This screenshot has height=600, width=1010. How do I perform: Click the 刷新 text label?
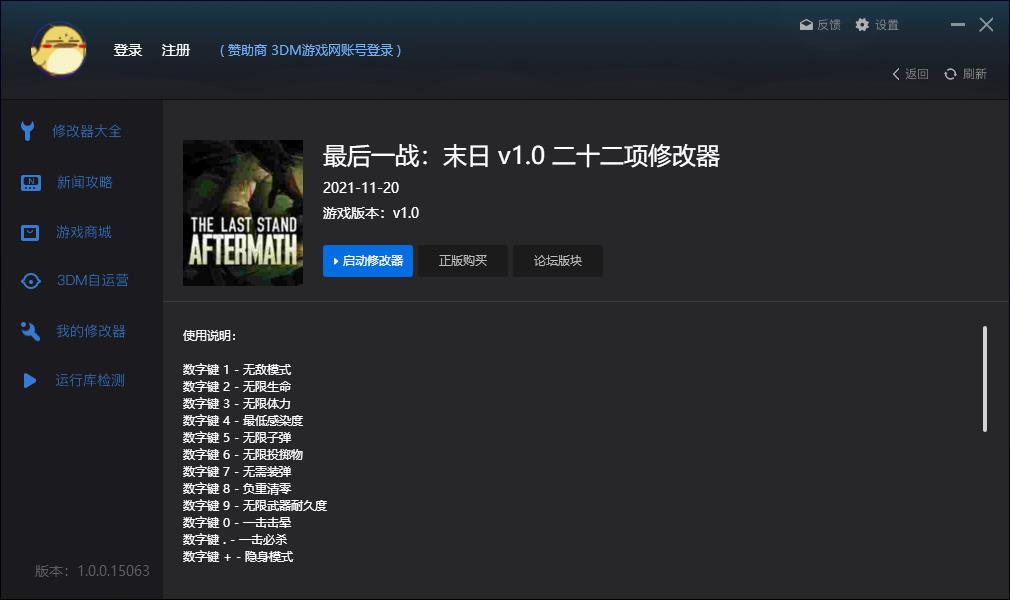point(975,74)
